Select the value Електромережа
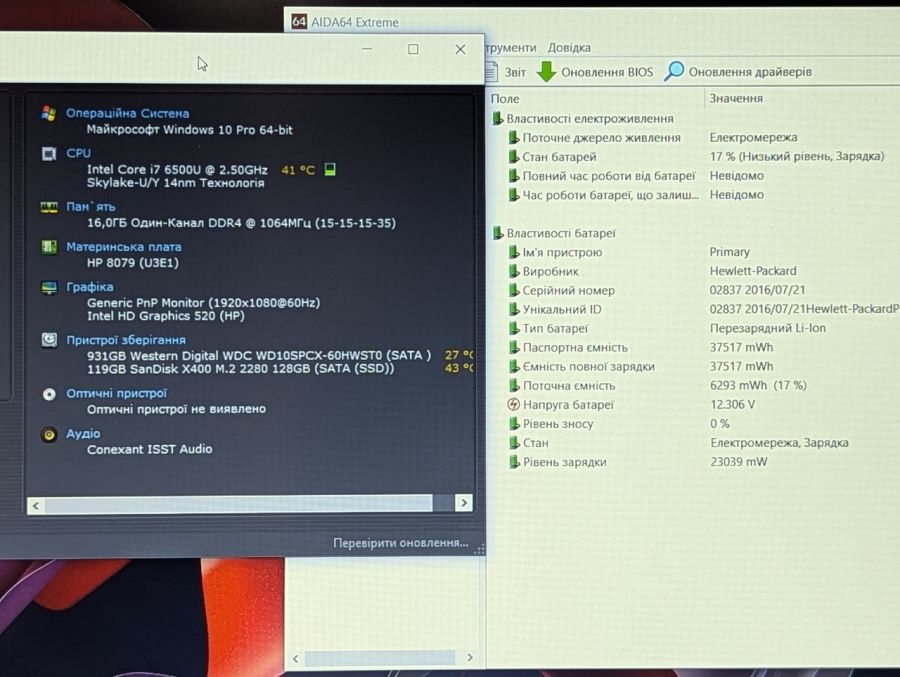 point(753,137)
